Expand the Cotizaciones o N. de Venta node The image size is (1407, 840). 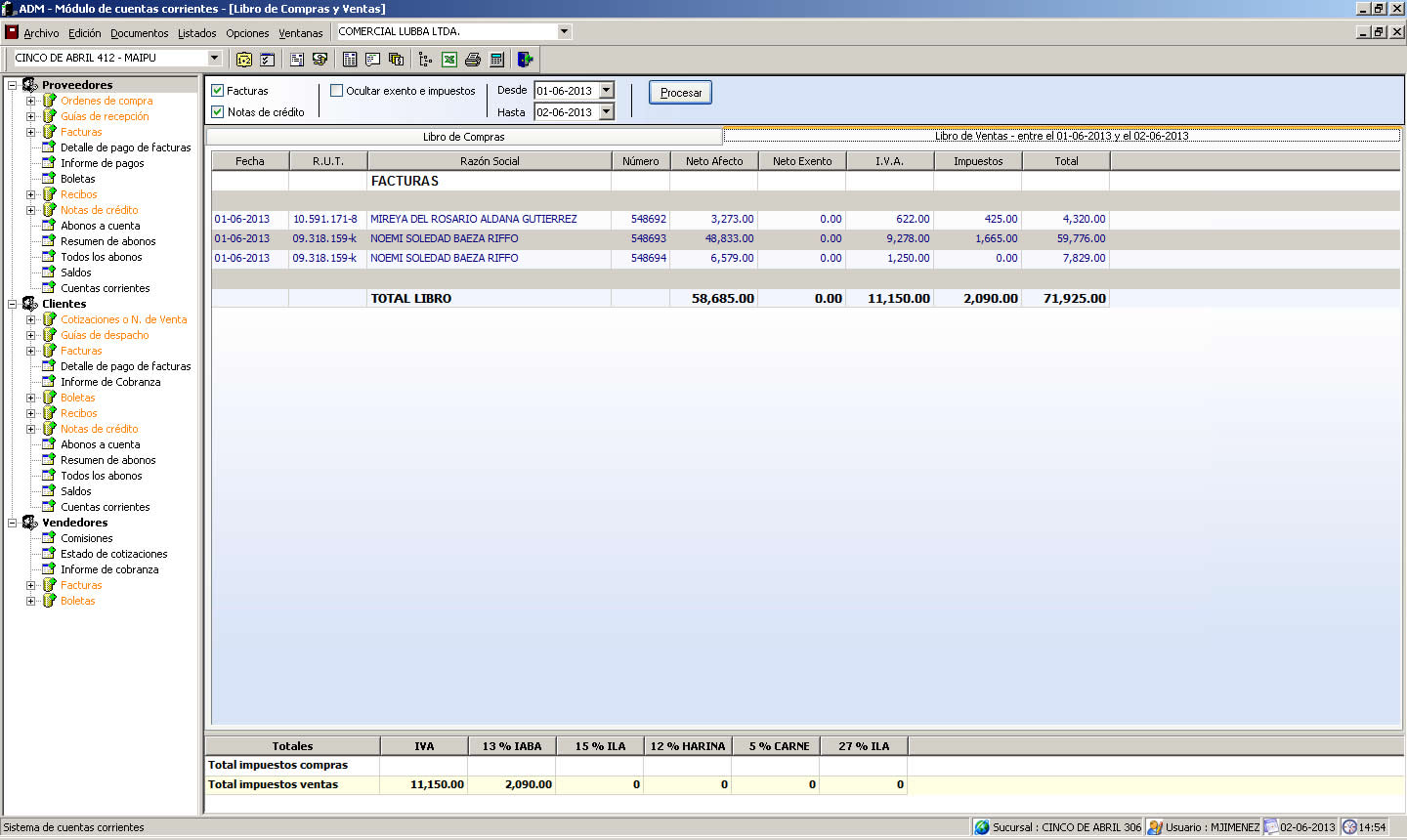pos(30,319)
